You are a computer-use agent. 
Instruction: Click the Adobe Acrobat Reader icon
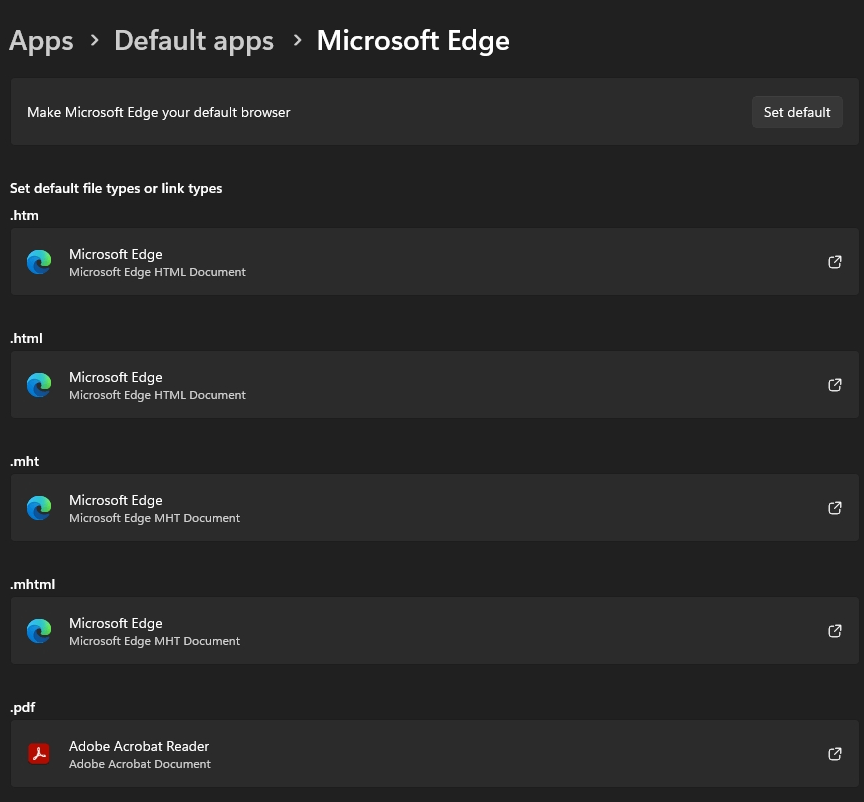(39, 754)
